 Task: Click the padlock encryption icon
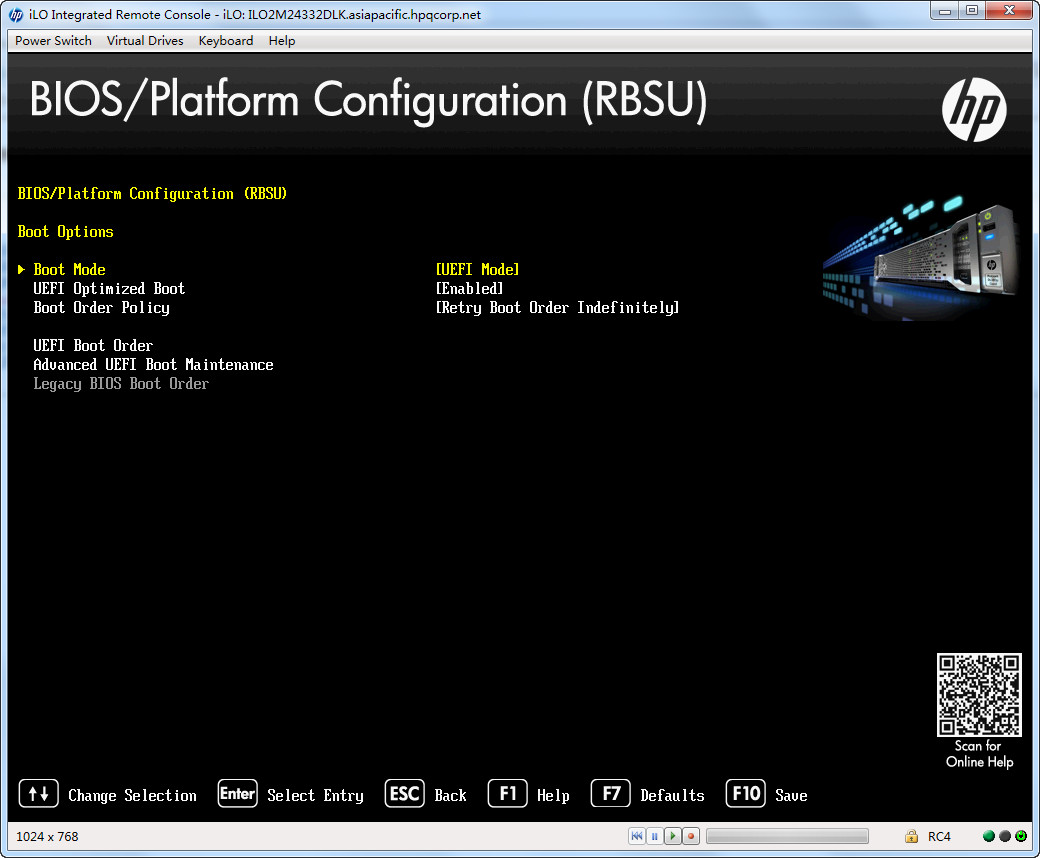tap(911, 836)
